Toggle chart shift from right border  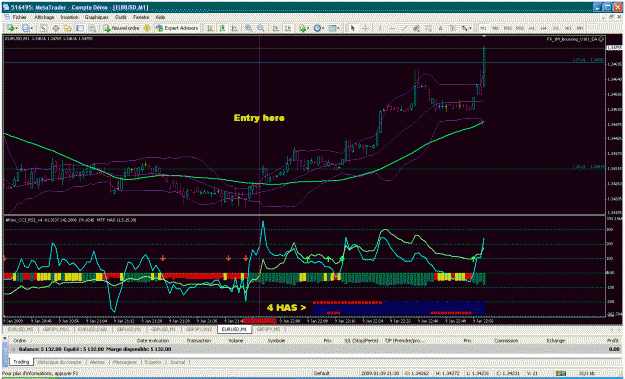[x=288, y=28]
